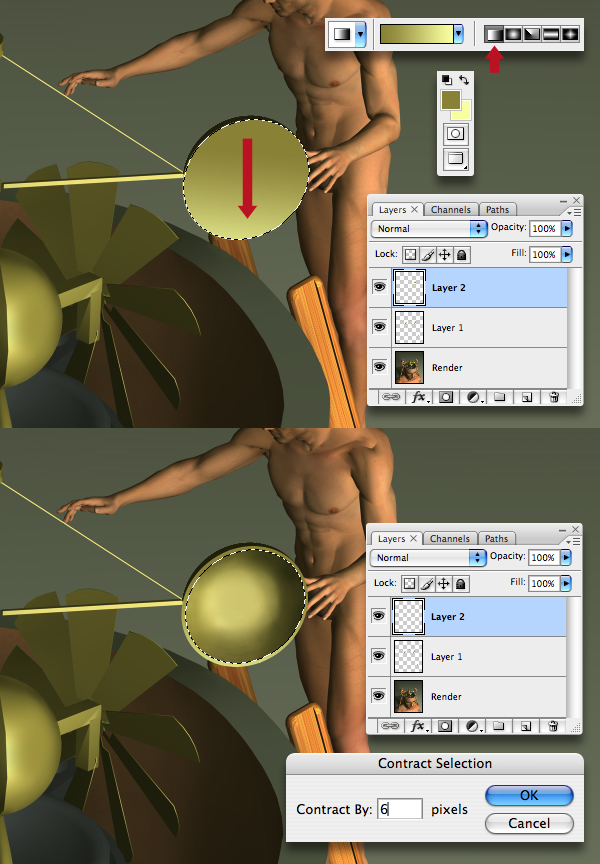Click Link layers icon in upper panel
The width and height of the screenshot is (600, 864).
[x=391, y=397]
